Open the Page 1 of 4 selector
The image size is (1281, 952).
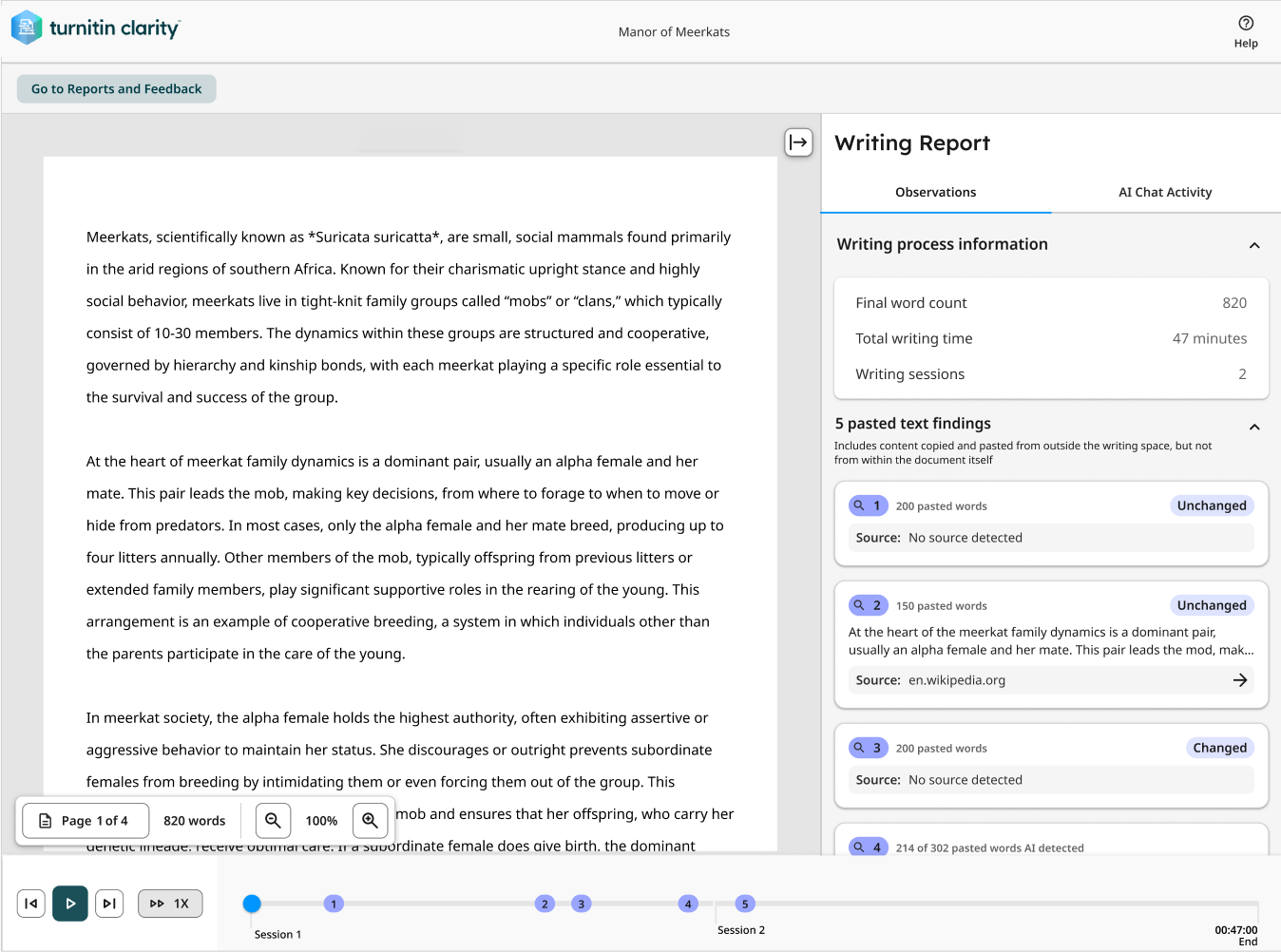pyautogui.click(x=86, y=820)
